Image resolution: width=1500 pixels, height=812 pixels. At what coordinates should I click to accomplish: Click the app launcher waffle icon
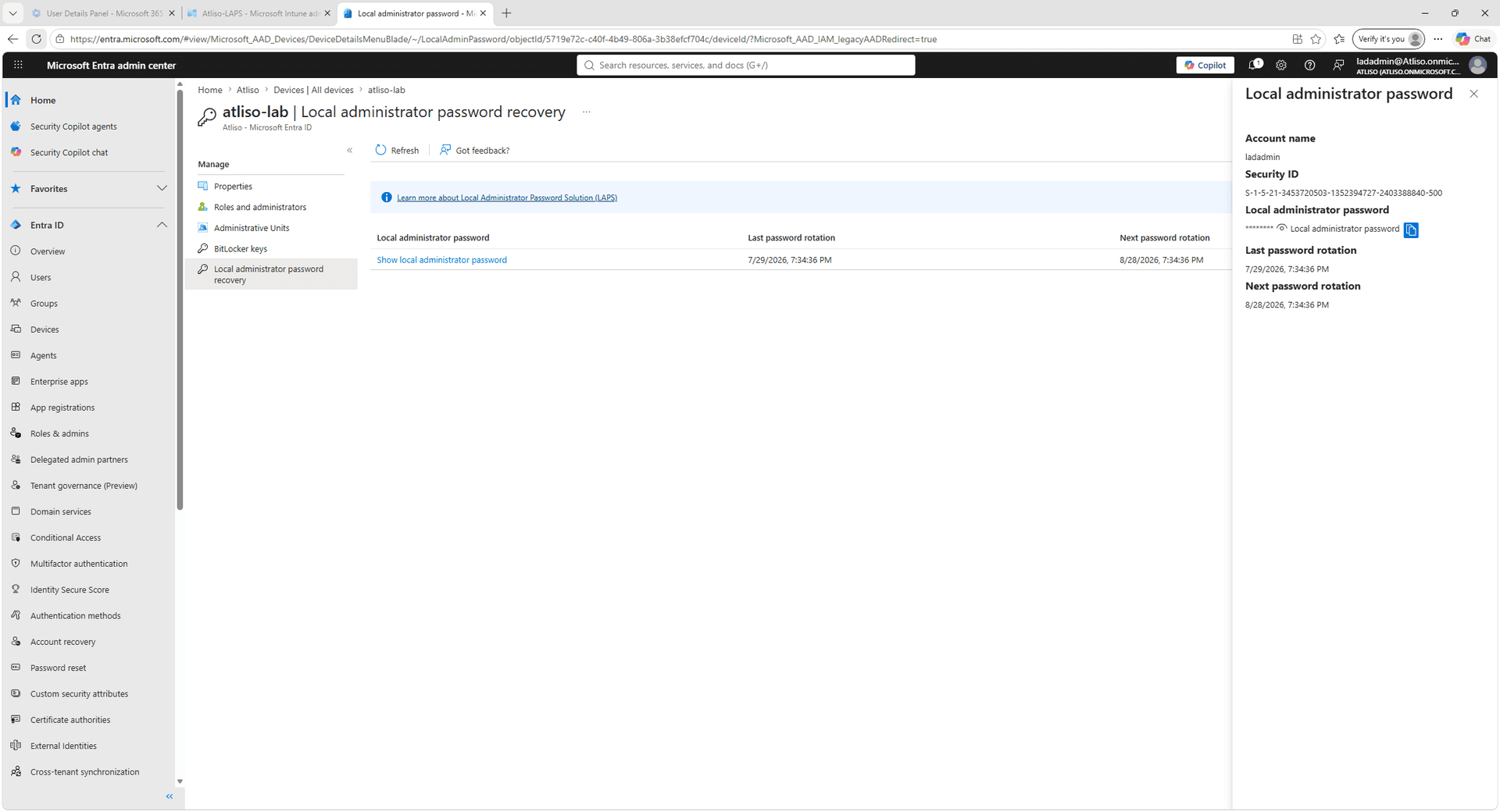click(x=18, y=66)
